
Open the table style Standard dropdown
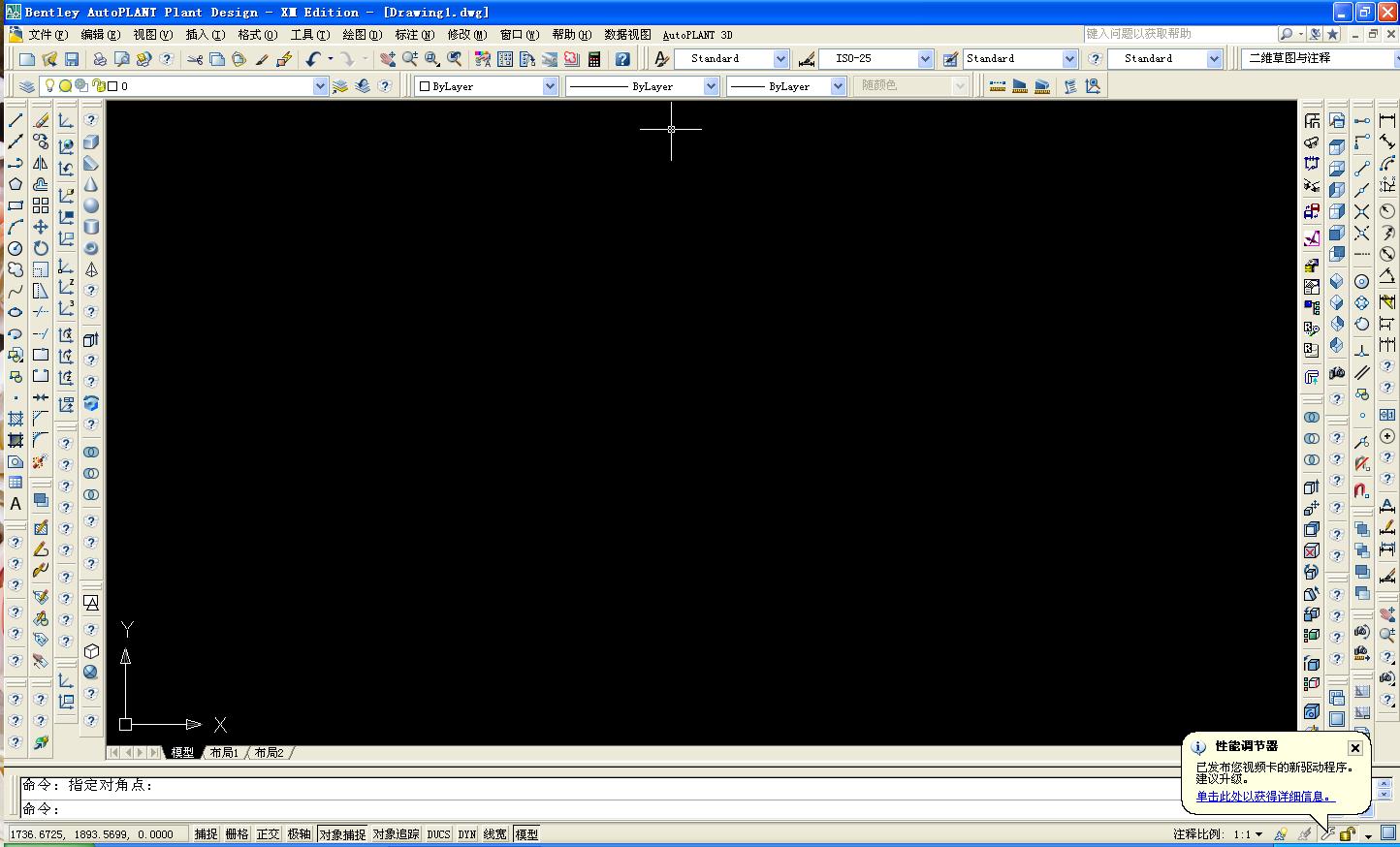pos(1069,59)
